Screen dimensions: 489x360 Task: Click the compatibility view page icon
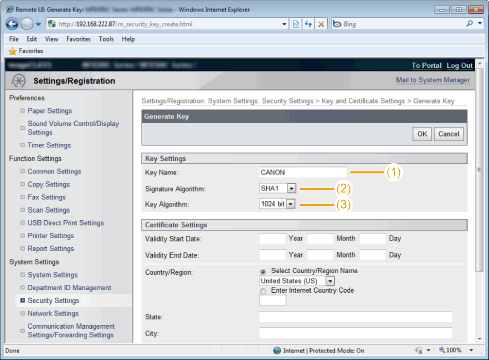(x=296, y=24)
